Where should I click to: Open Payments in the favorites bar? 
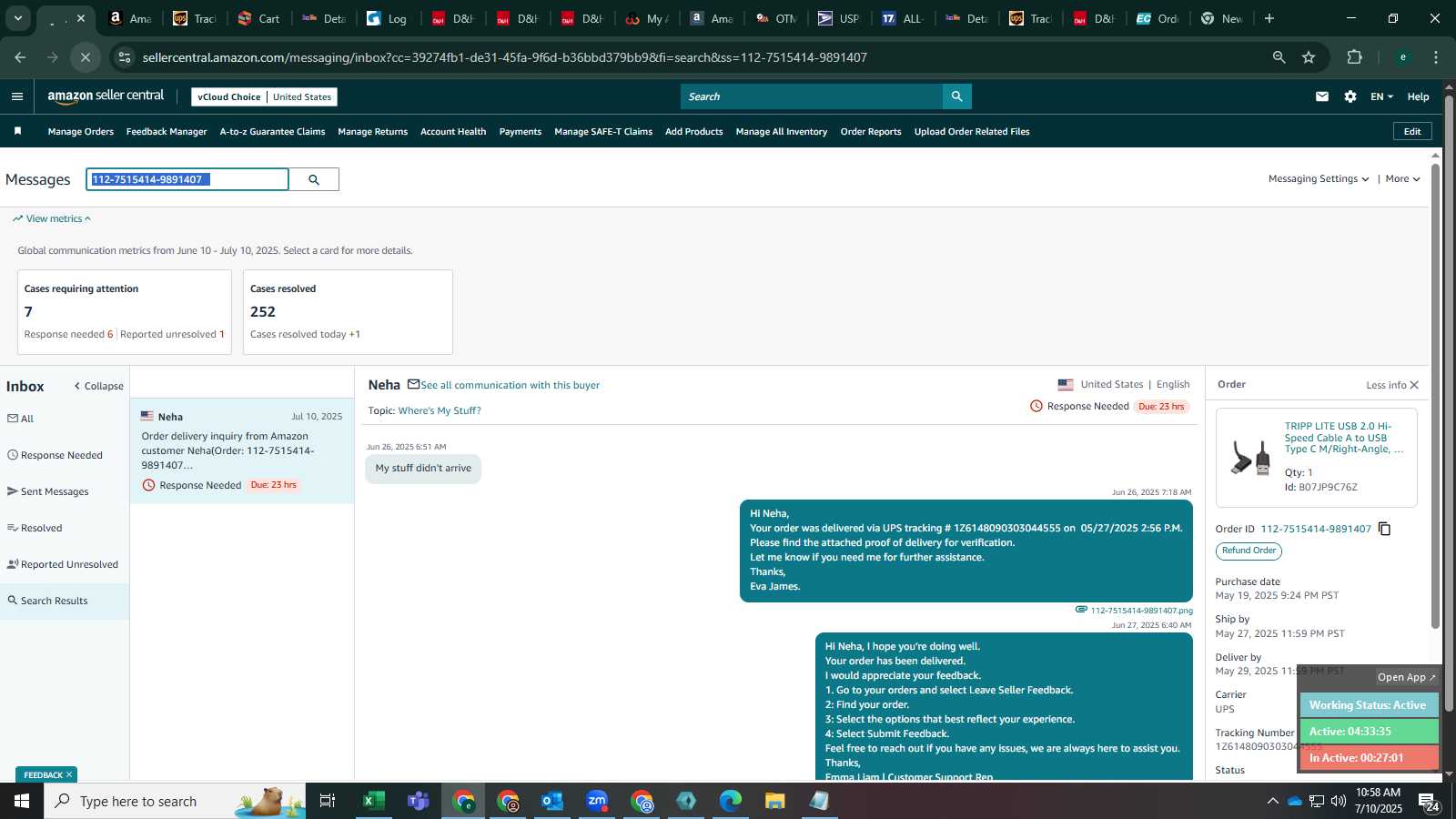click(x=521, y=131)
